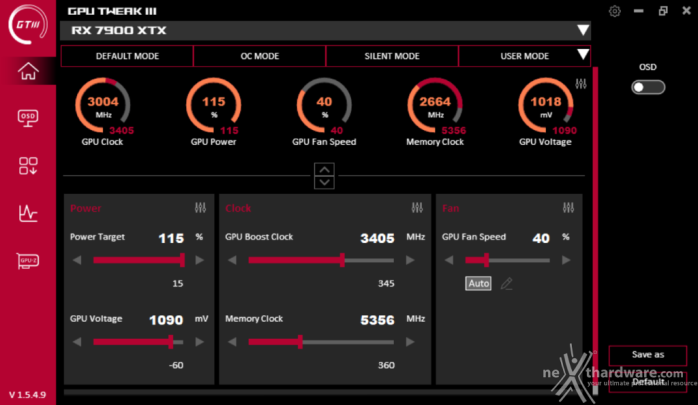Click the GPU Voltage gauge

(546, 106)
